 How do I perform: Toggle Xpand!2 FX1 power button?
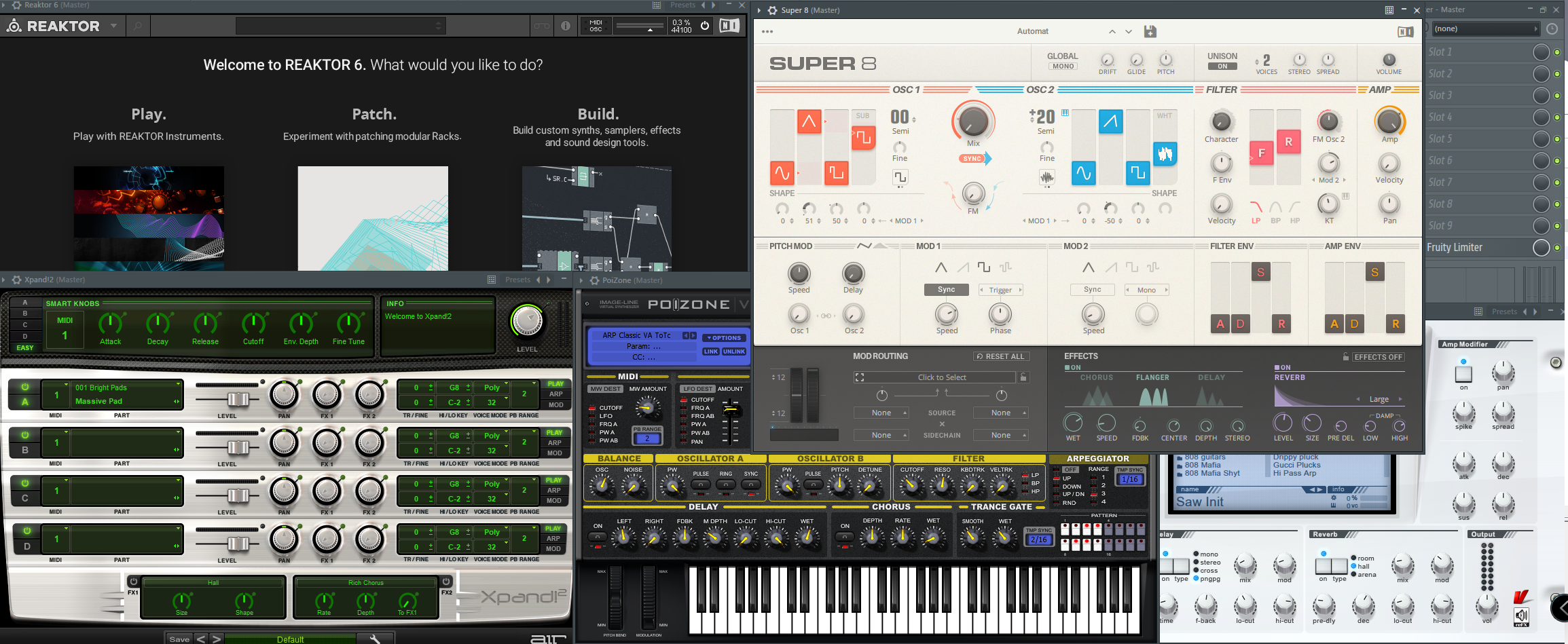[x=133, y=582]
